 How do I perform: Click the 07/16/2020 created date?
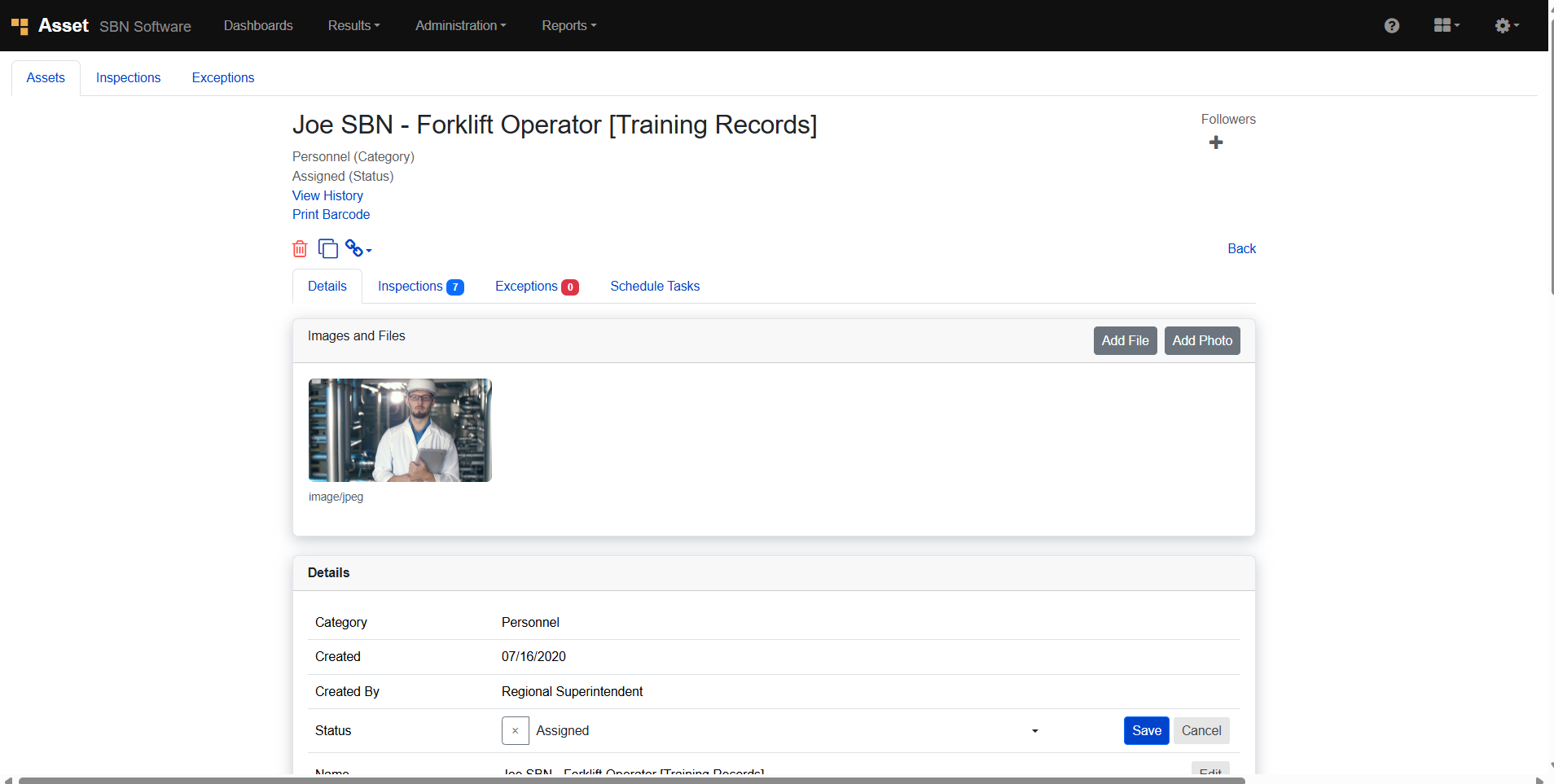coord(533,657)
